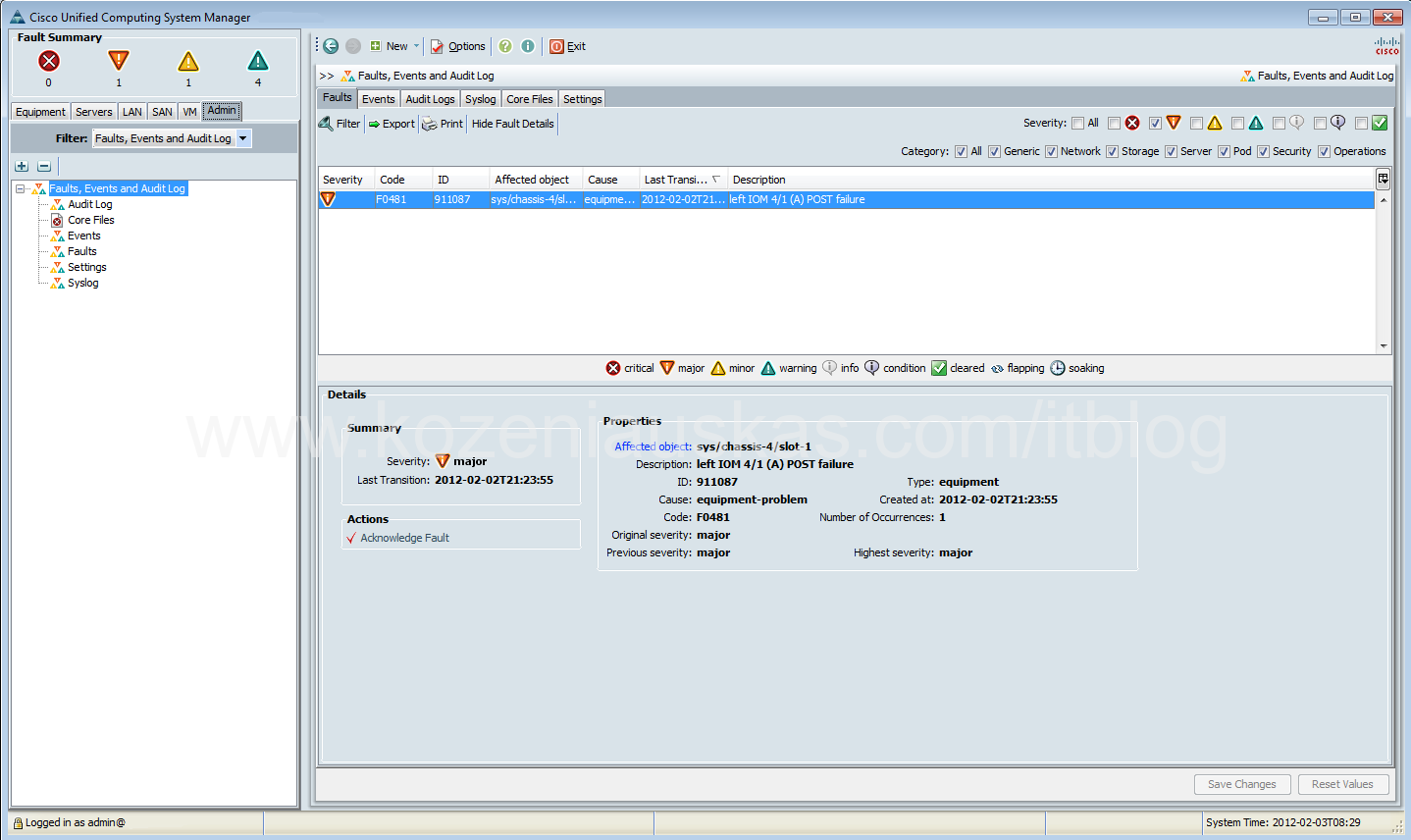This screenshot has width=1411, height=840.
Task: Click the minor faults icon in Fault Summary
Action: [x=188, y=61]
